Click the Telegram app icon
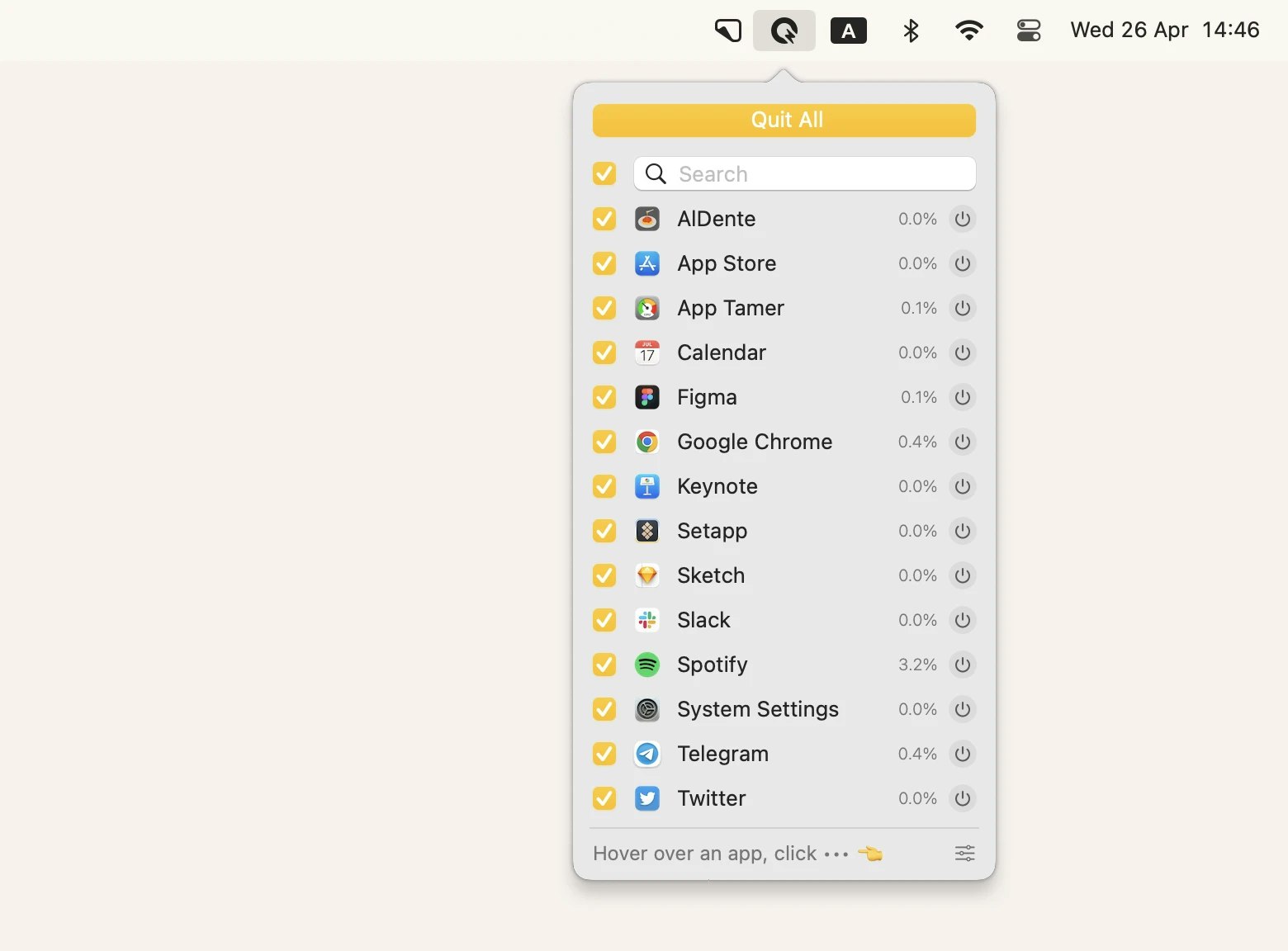Screen dimensions: 1288x951 [647, 754]
